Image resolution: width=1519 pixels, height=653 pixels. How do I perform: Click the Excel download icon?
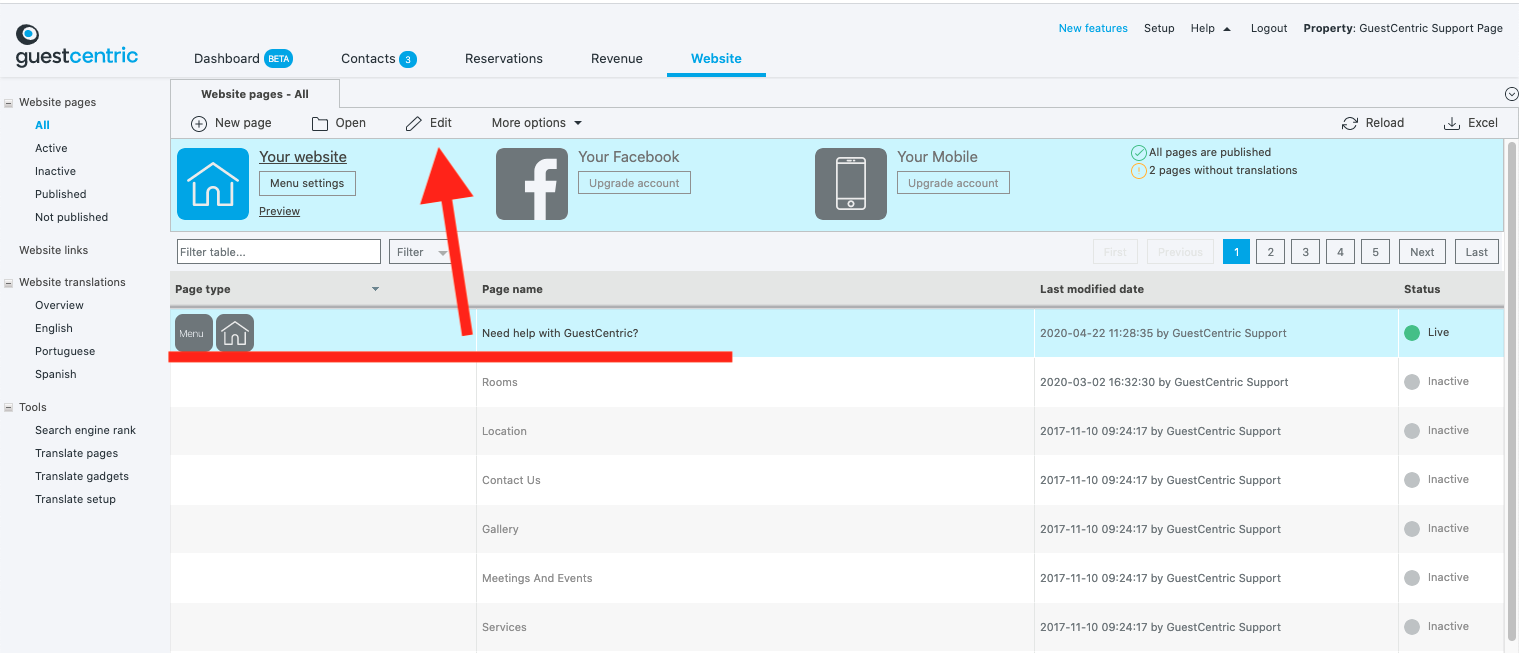(1452, 124)
